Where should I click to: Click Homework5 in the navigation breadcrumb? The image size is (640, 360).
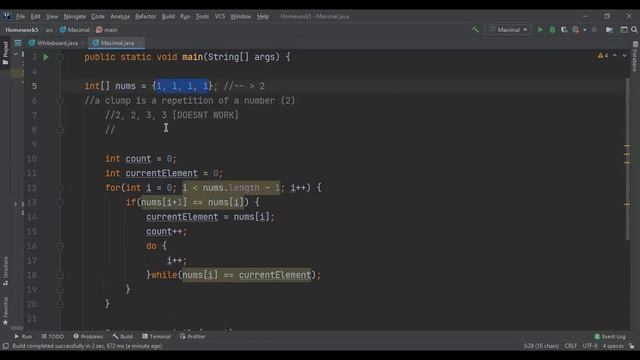click(22, 30)
